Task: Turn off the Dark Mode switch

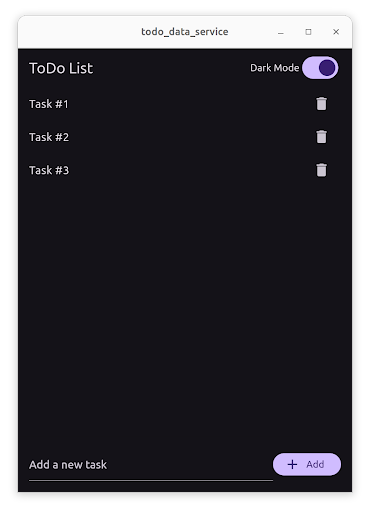Action: point(320,68)
